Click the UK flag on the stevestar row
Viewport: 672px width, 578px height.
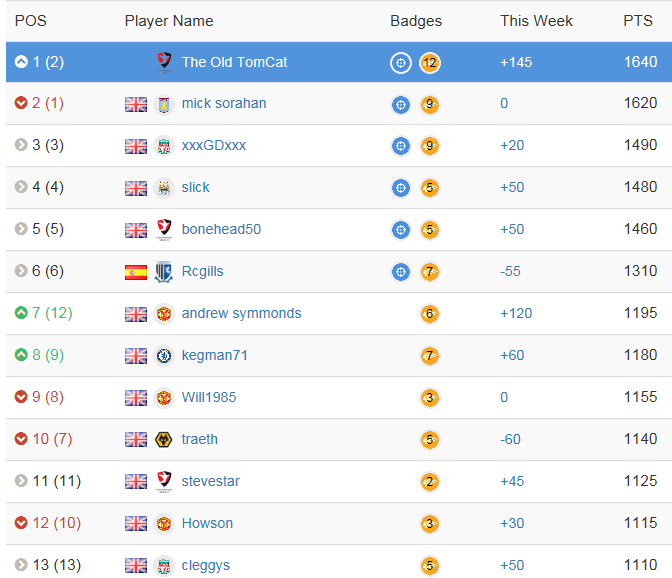point(136,482)
